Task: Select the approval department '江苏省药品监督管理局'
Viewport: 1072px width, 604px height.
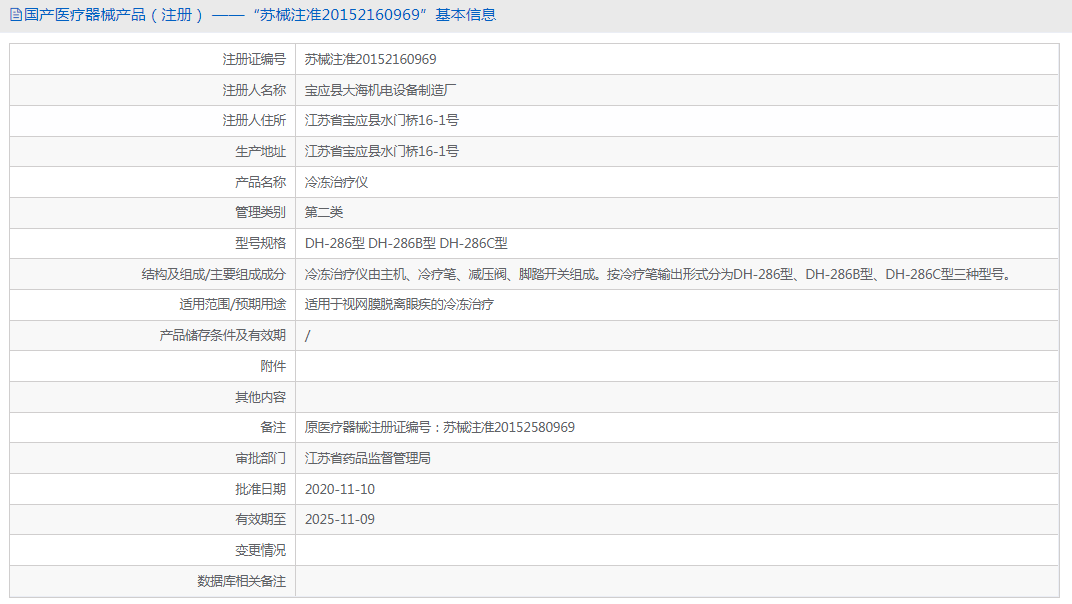Action: point(368,458)
